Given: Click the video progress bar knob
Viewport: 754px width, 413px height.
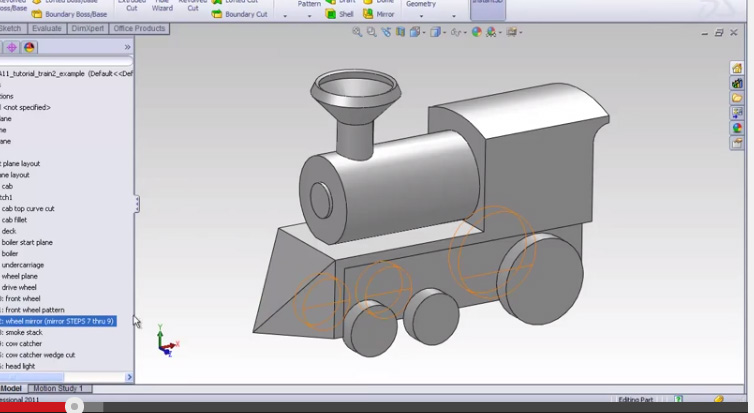Looking at the screenshot, I should [x=74, y=407].
